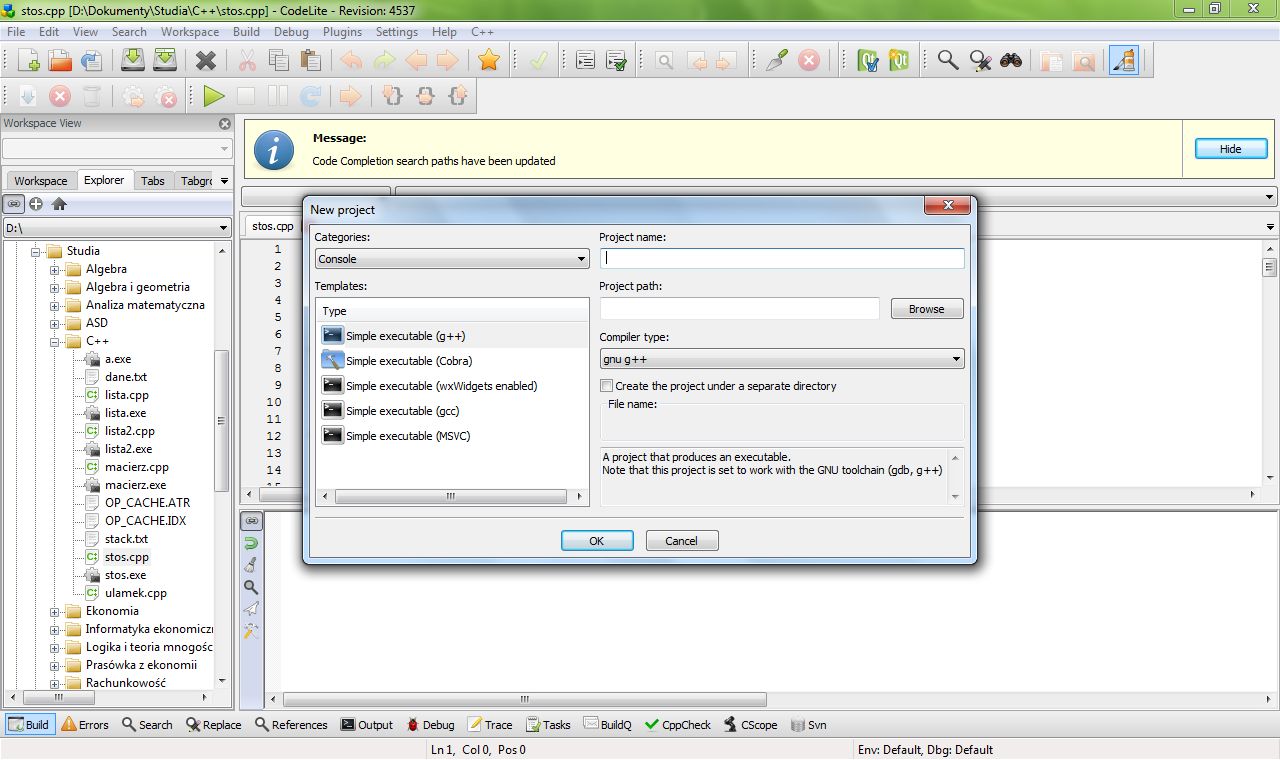Click Hide on the message bar
Image resolution: width=1280 pixels, height=760 pixels.
[1231, 149]
